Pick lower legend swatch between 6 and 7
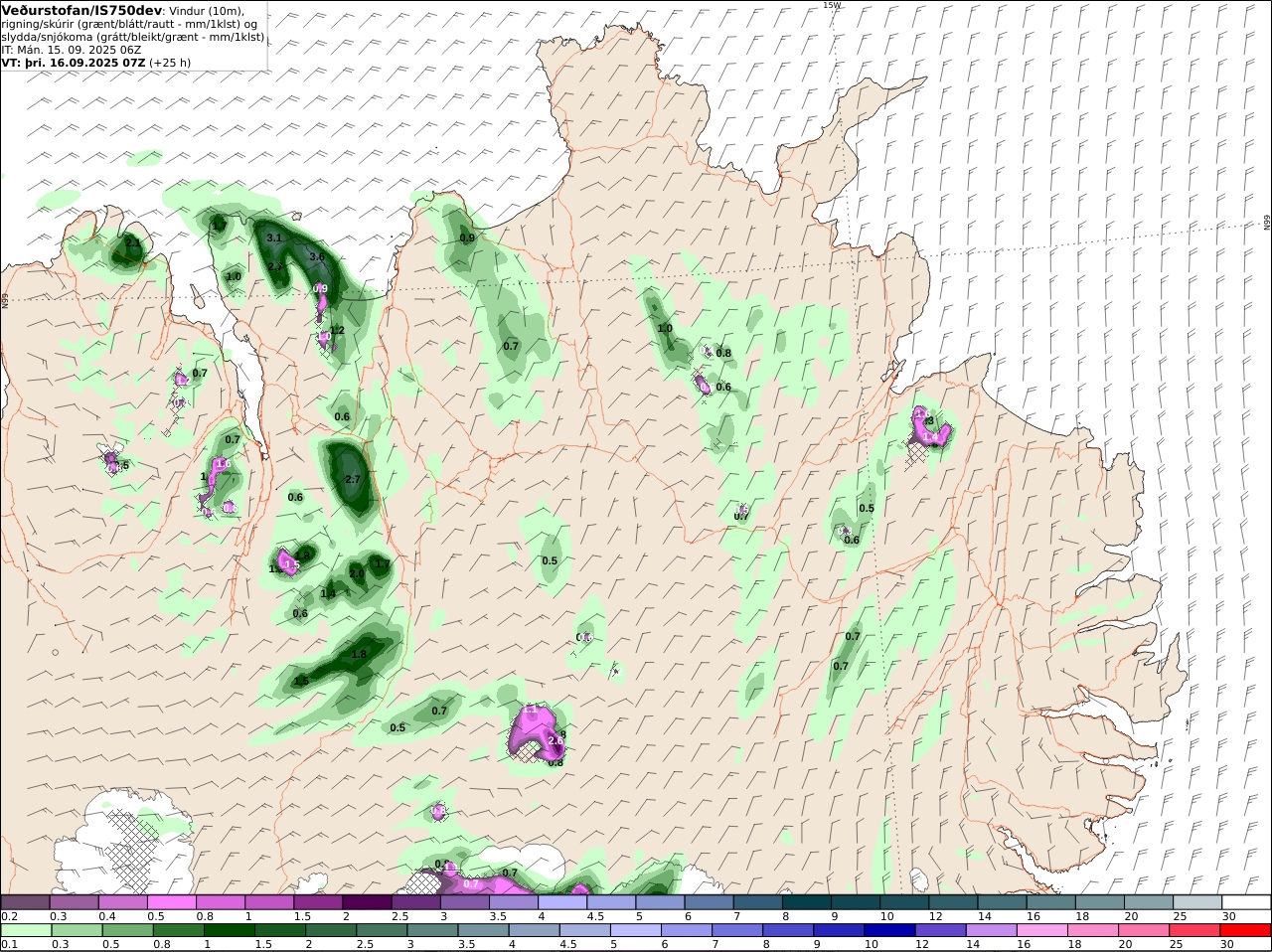This screenshot has height=952, width=1272. coord(688,930)
